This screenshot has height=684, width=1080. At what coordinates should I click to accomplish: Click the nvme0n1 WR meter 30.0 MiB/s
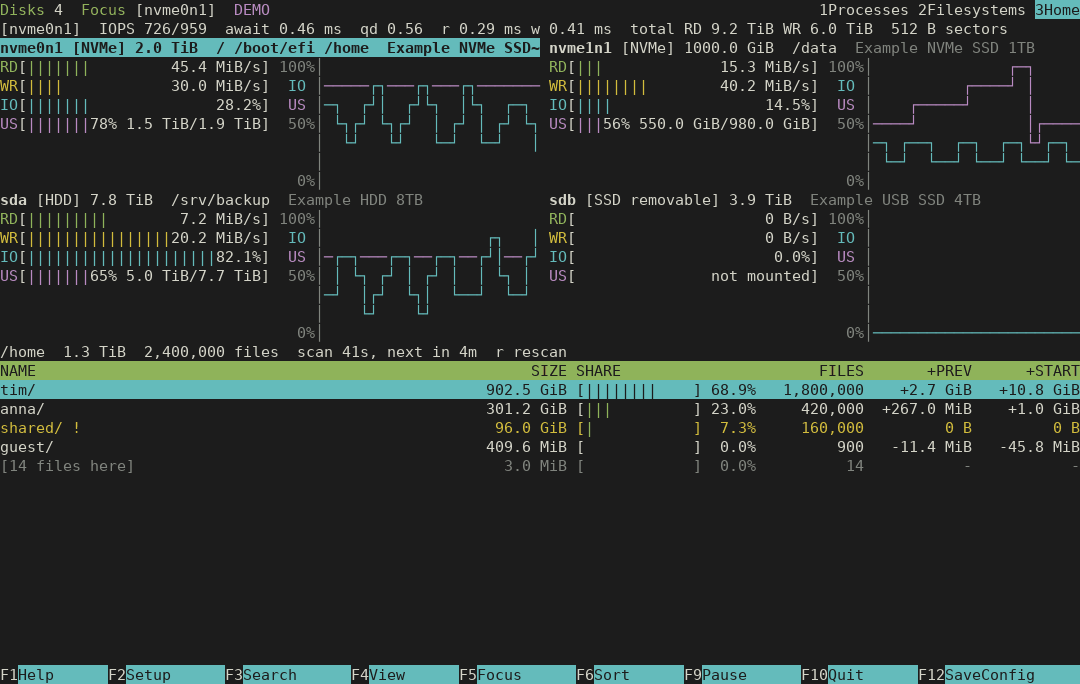(135, 86)
